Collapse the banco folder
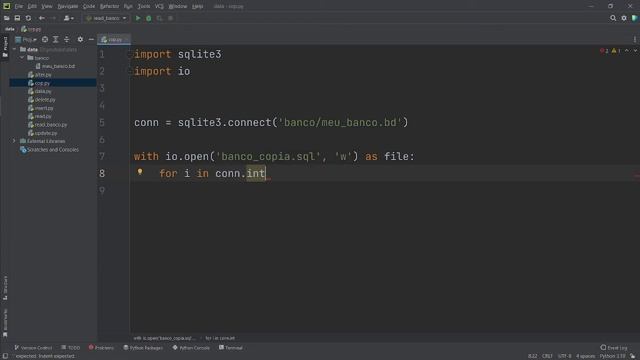 click(22, 58)
